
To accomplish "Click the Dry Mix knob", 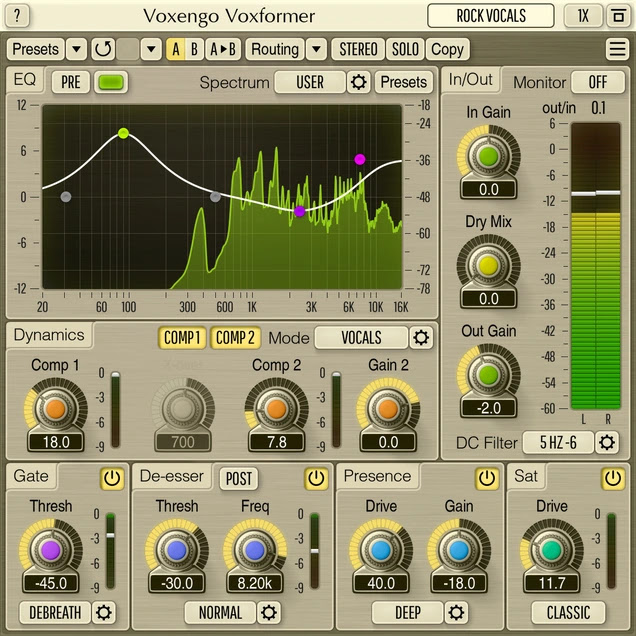I will pos(488,266).
